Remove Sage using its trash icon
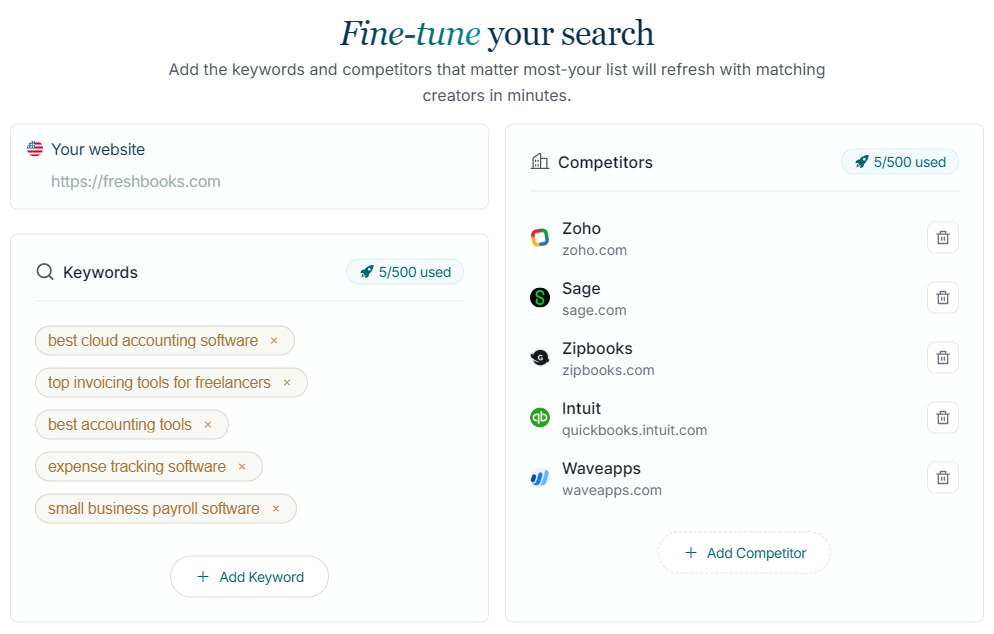 coord(942,298)
